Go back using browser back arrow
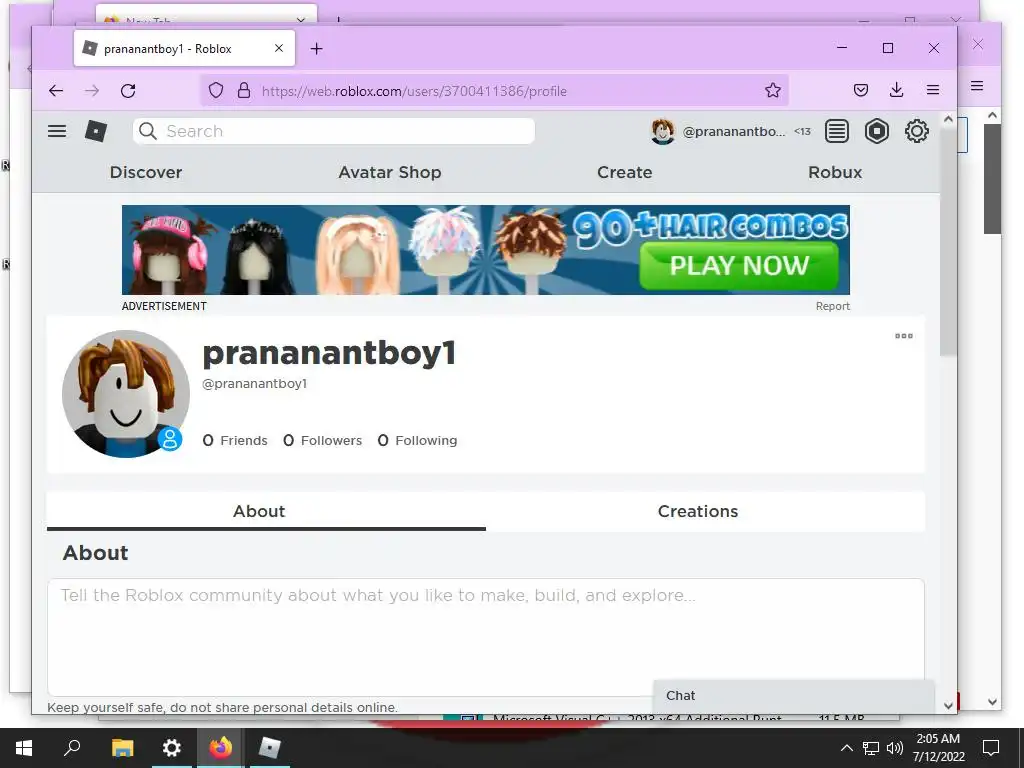 pos(56,91)
